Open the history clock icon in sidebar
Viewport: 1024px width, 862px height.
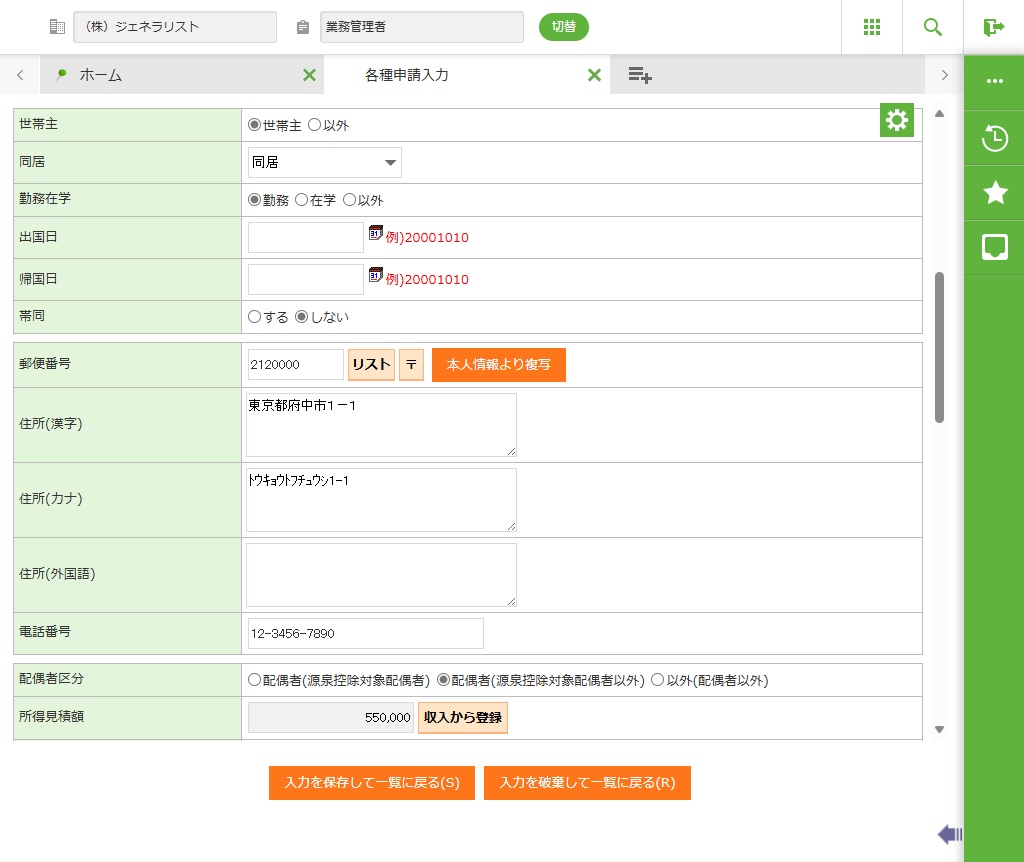994,138
